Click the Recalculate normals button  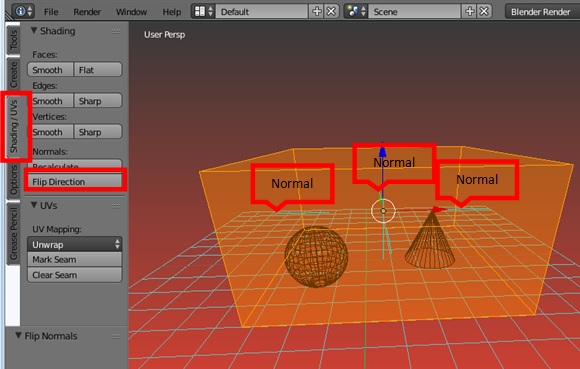tap(74, 165)
